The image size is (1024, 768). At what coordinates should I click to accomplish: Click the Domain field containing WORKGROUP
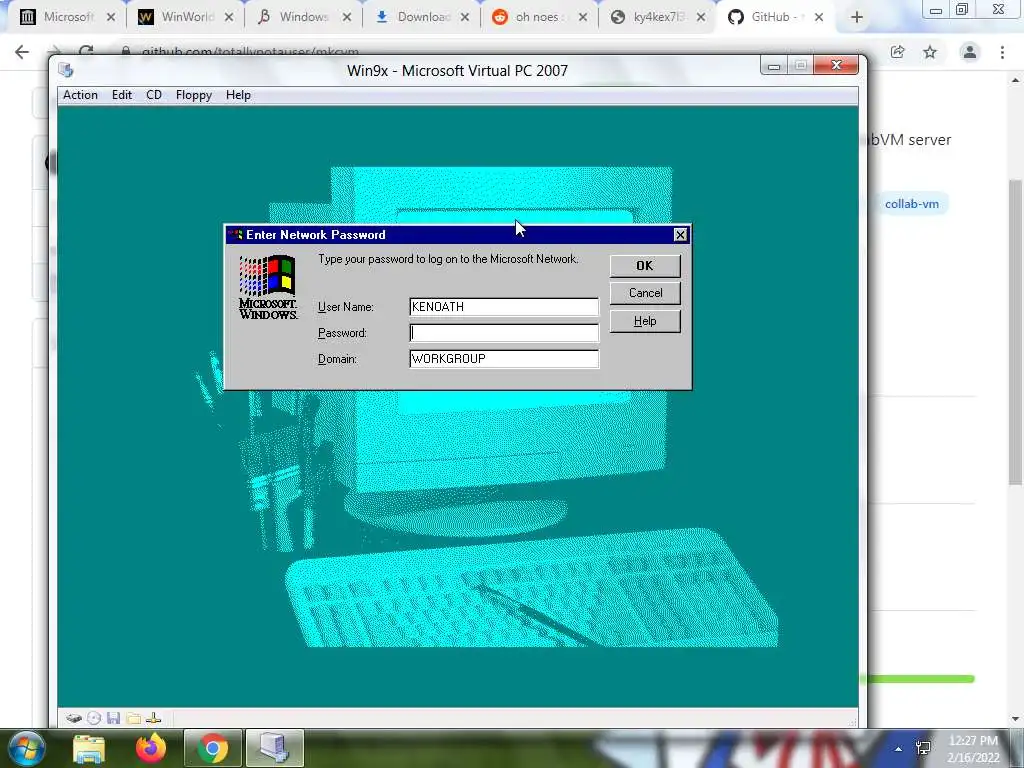[504, 359]
